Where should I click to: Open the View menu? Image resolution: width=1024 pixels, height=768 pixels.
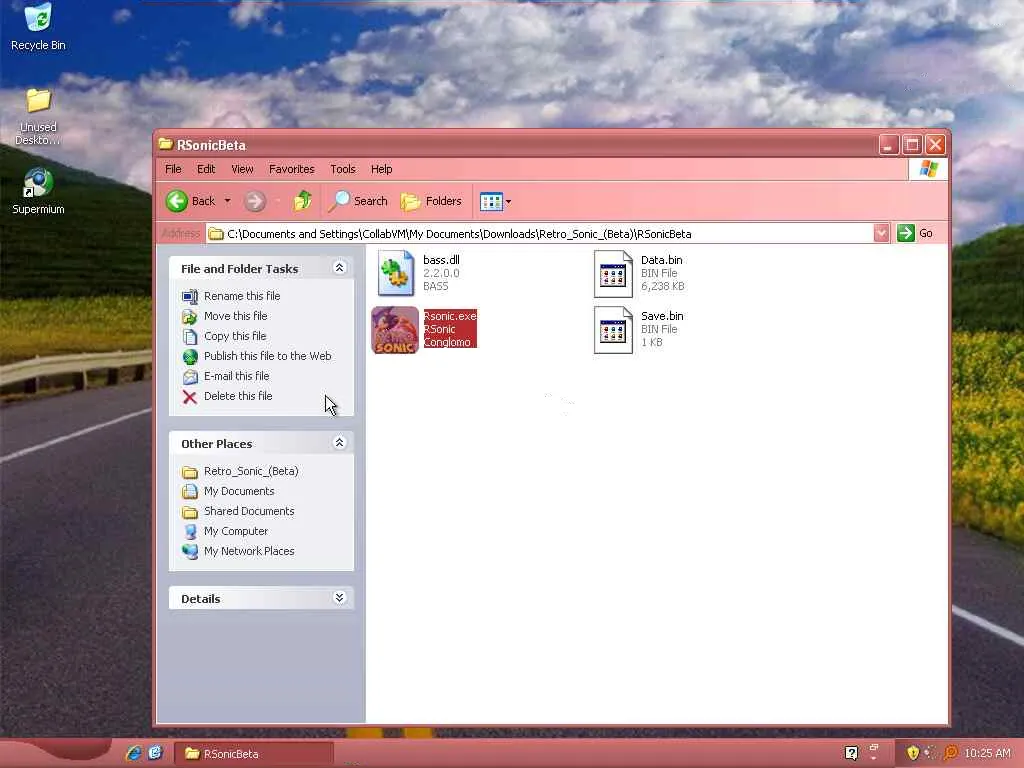point(242,169)
